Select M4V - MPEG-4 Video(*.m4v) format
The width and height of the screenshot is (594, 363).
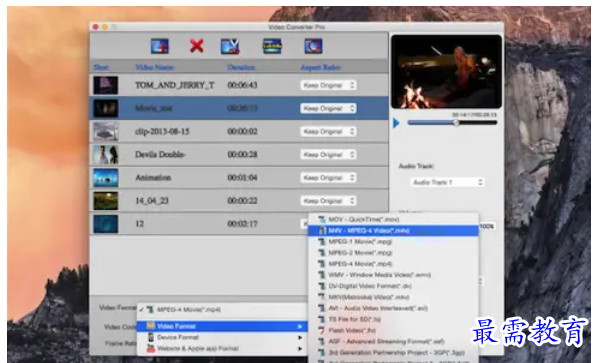(393, 231)
